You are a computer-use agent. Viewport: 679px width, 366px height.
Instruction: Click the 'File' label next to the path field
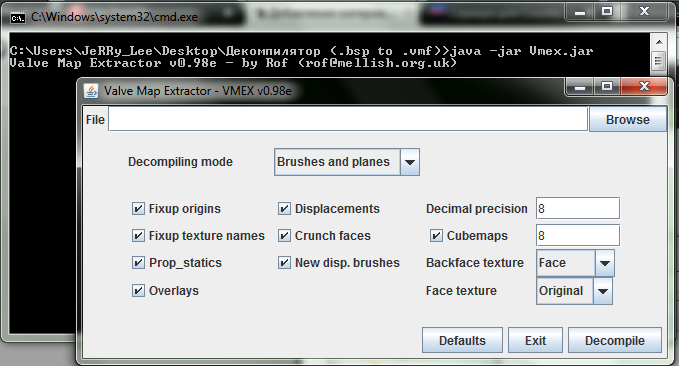[95, 120]
